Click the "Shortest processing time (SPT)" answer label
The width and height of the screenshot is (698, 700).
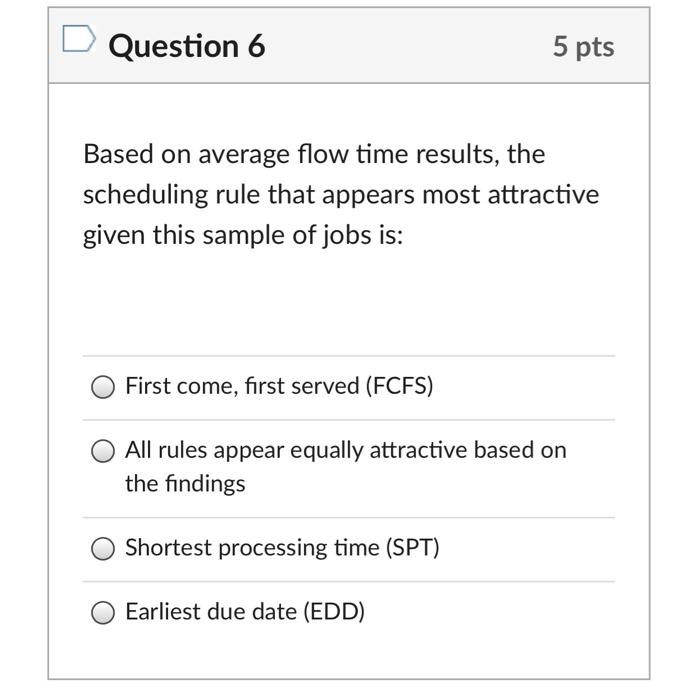[x=282, y=548]
